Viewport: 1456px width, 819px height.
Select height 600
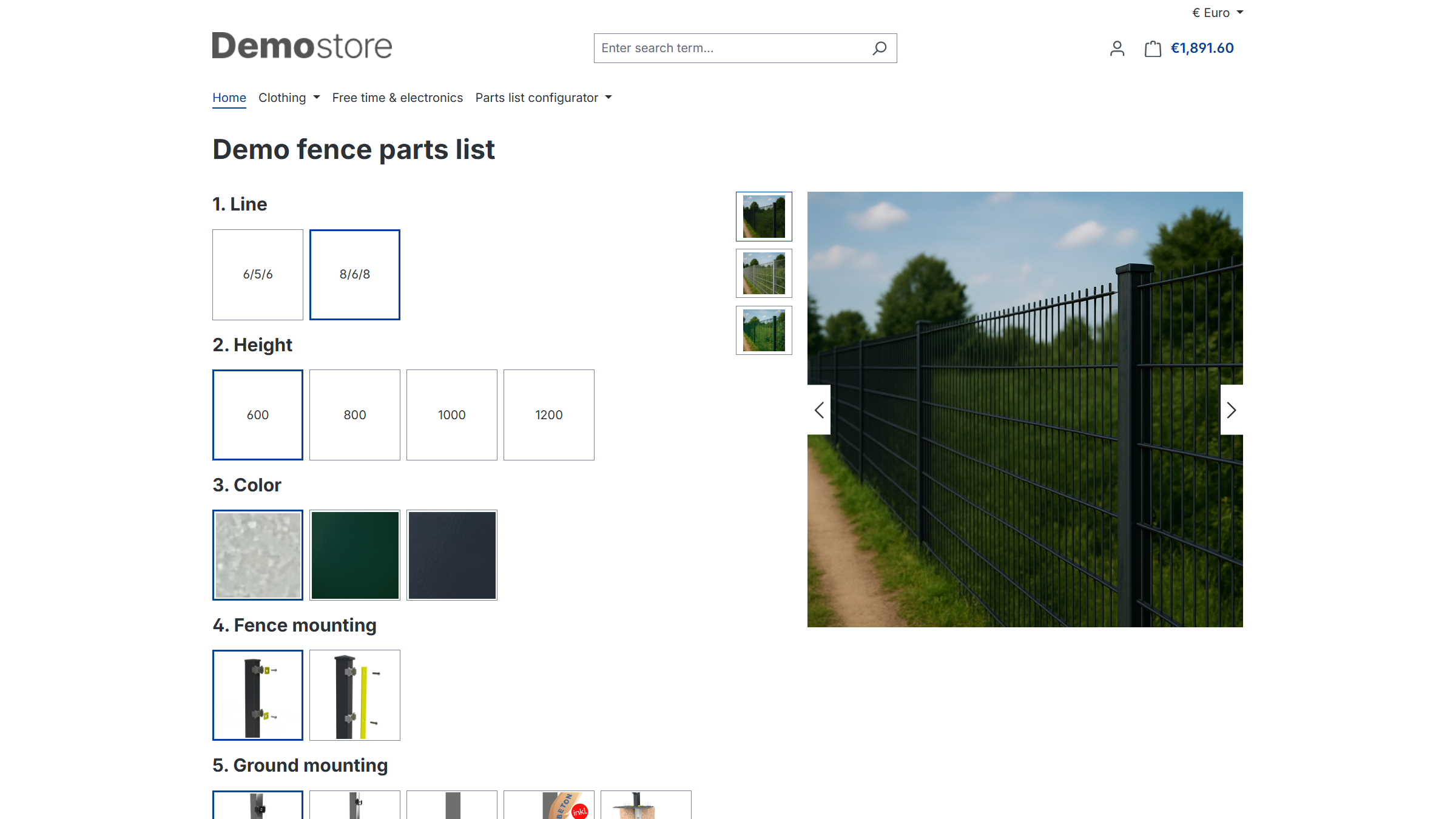tap(258, 415)
